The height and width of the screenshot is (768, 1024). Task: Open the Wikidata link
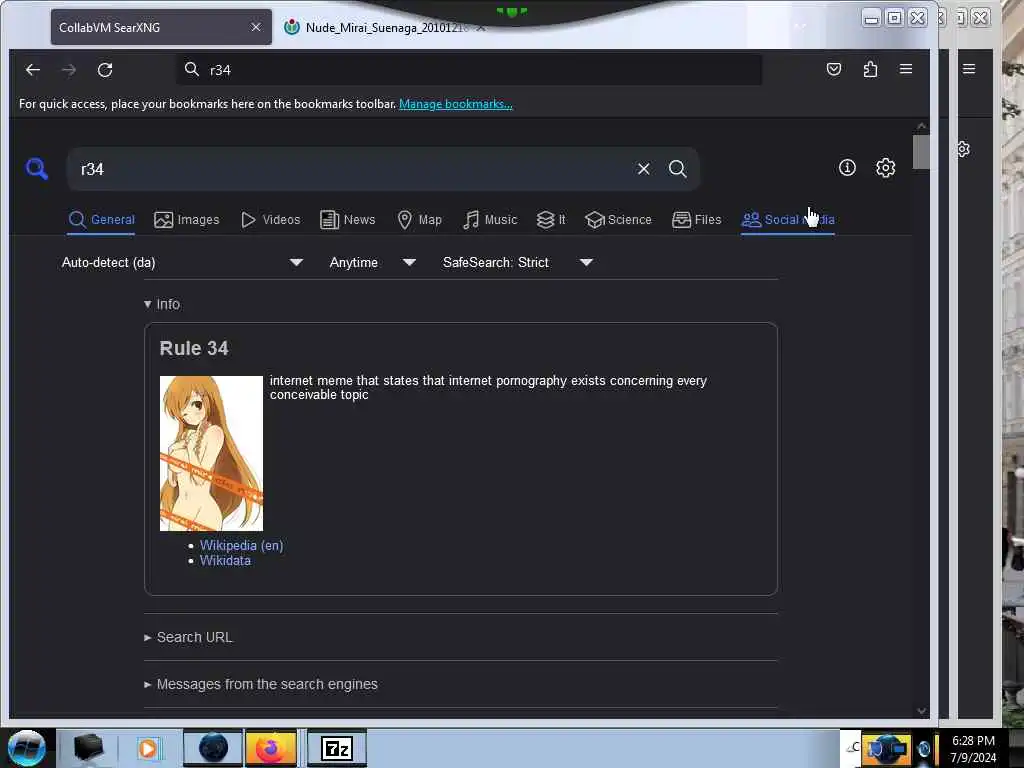click(225, 561)
